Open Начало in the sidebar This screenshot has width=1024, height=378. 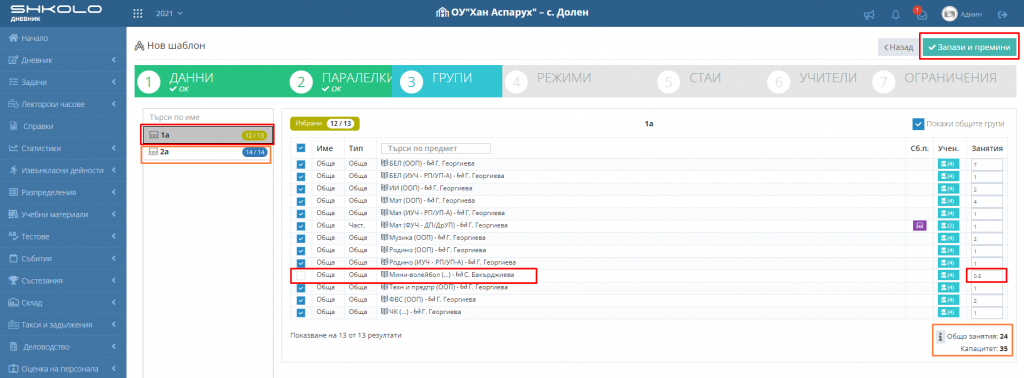(x=63, y=38)
